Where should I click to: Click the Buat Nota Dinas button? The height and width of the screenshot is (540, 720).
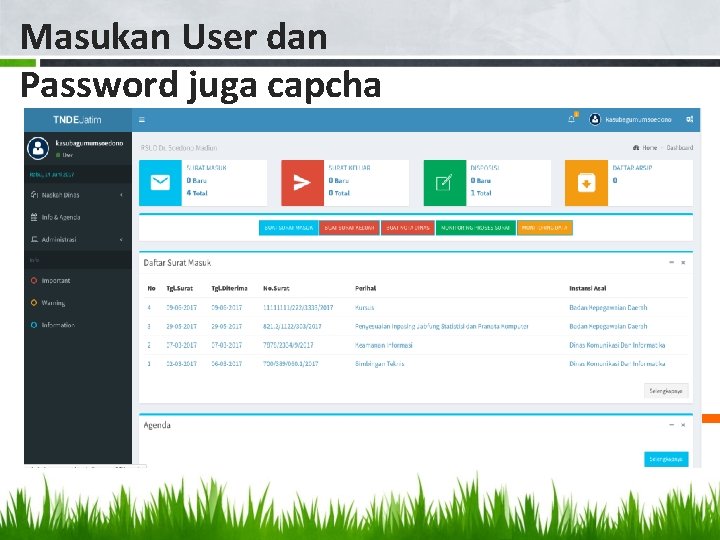tap(408, 228)
